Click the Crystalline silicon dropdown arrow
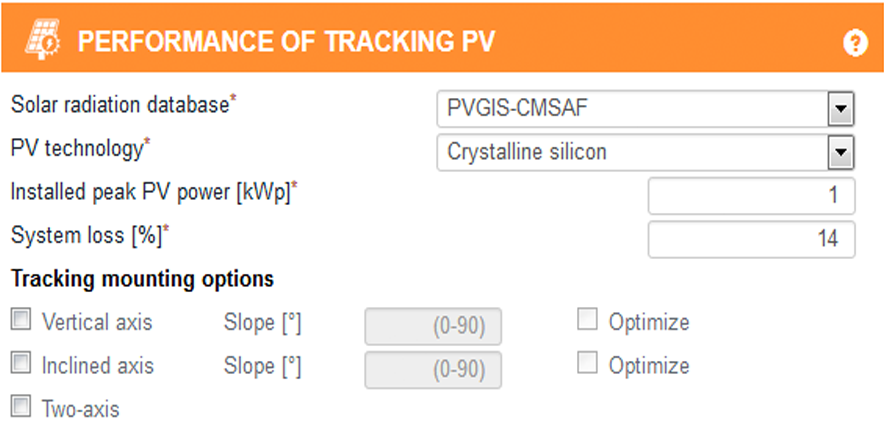Screen dimensions: 884x426 point(841,153)
